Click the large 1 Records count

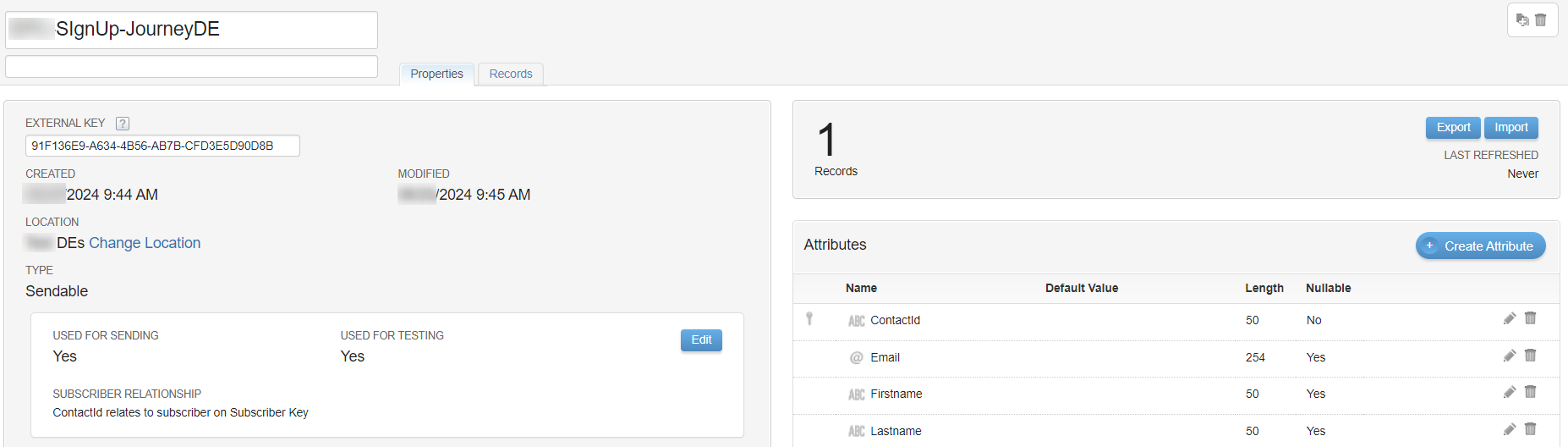827,140
